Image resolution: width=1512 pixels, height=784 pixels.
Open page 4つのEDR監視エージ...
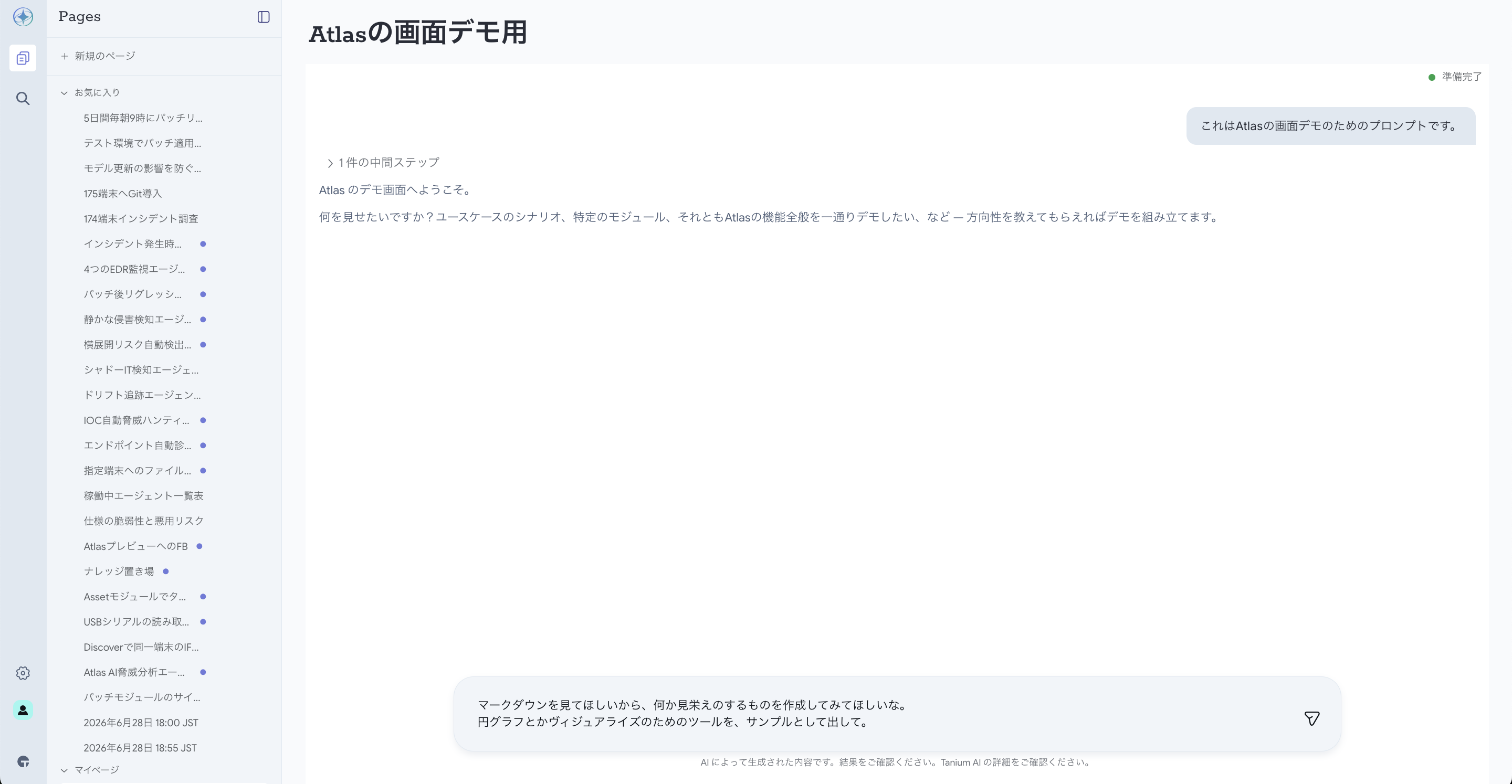[134, 269]
